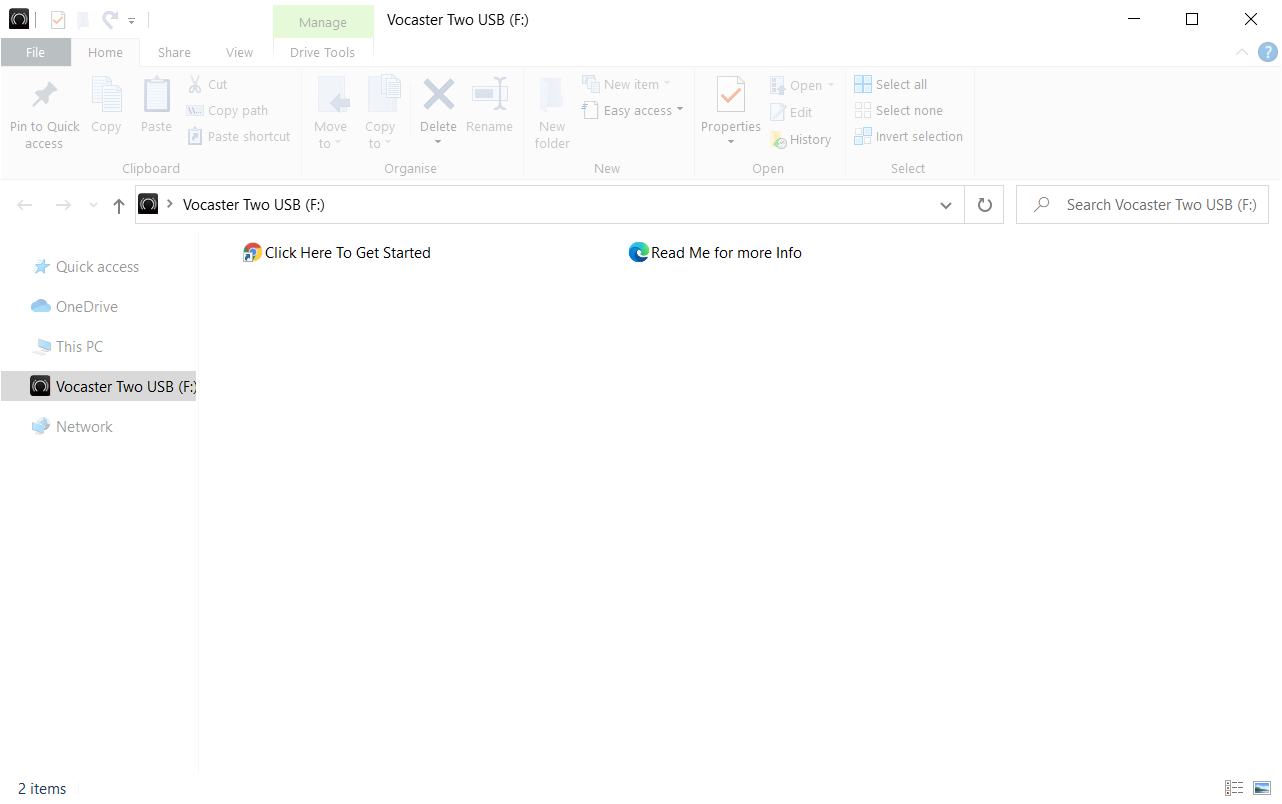Select Vocaster Two USB (F:) in sidebar

click(98, 386)
